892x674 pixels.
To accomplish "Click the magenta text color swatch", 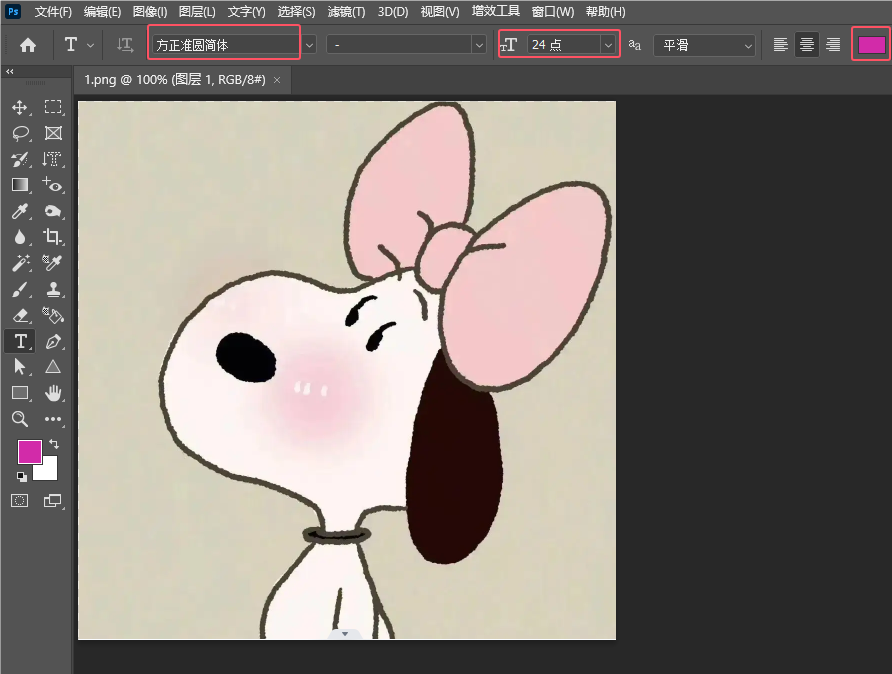I will coord(871,45).
